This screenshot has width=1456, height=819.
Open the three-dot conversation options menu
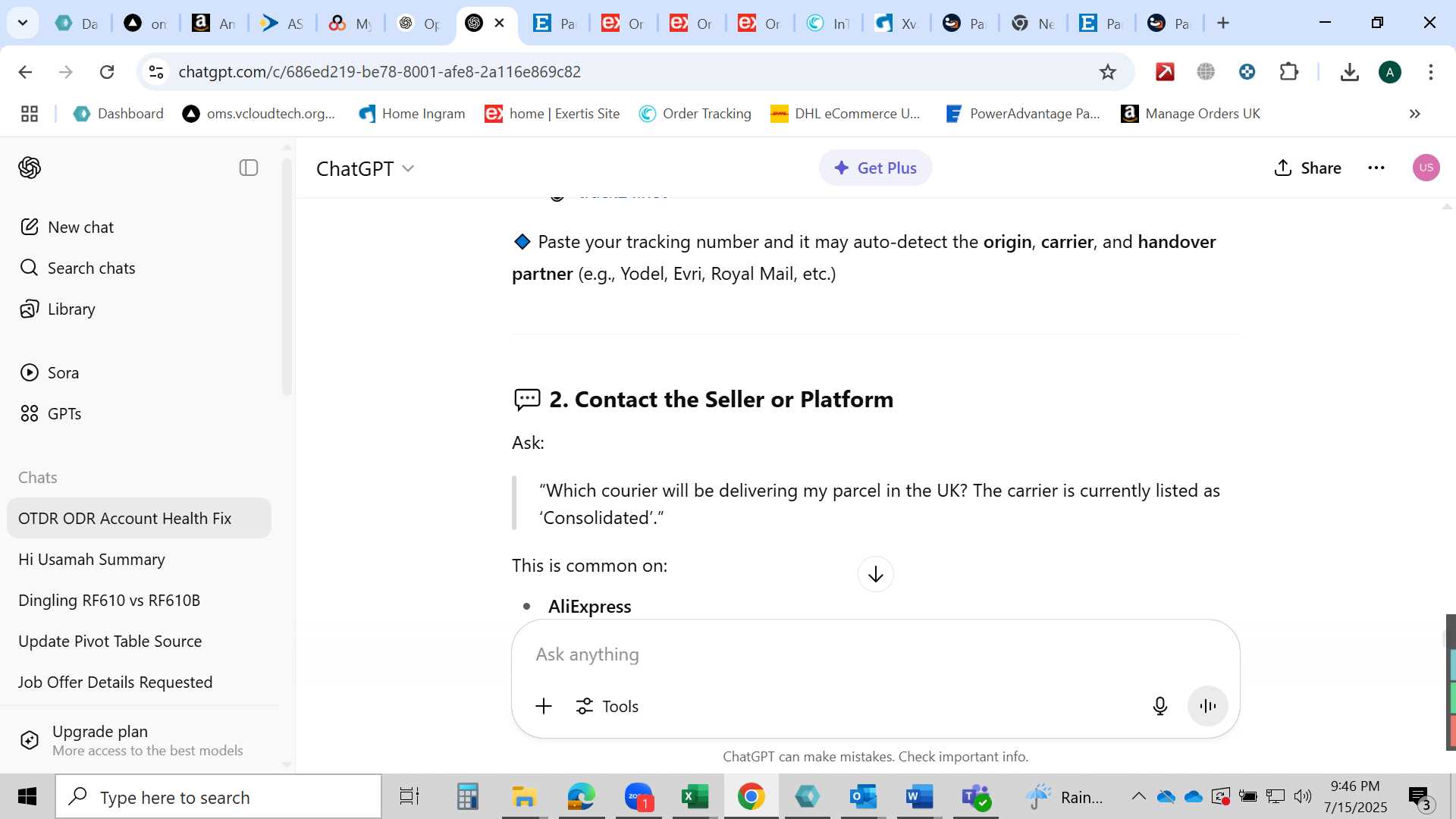[x=1376, y=168]
